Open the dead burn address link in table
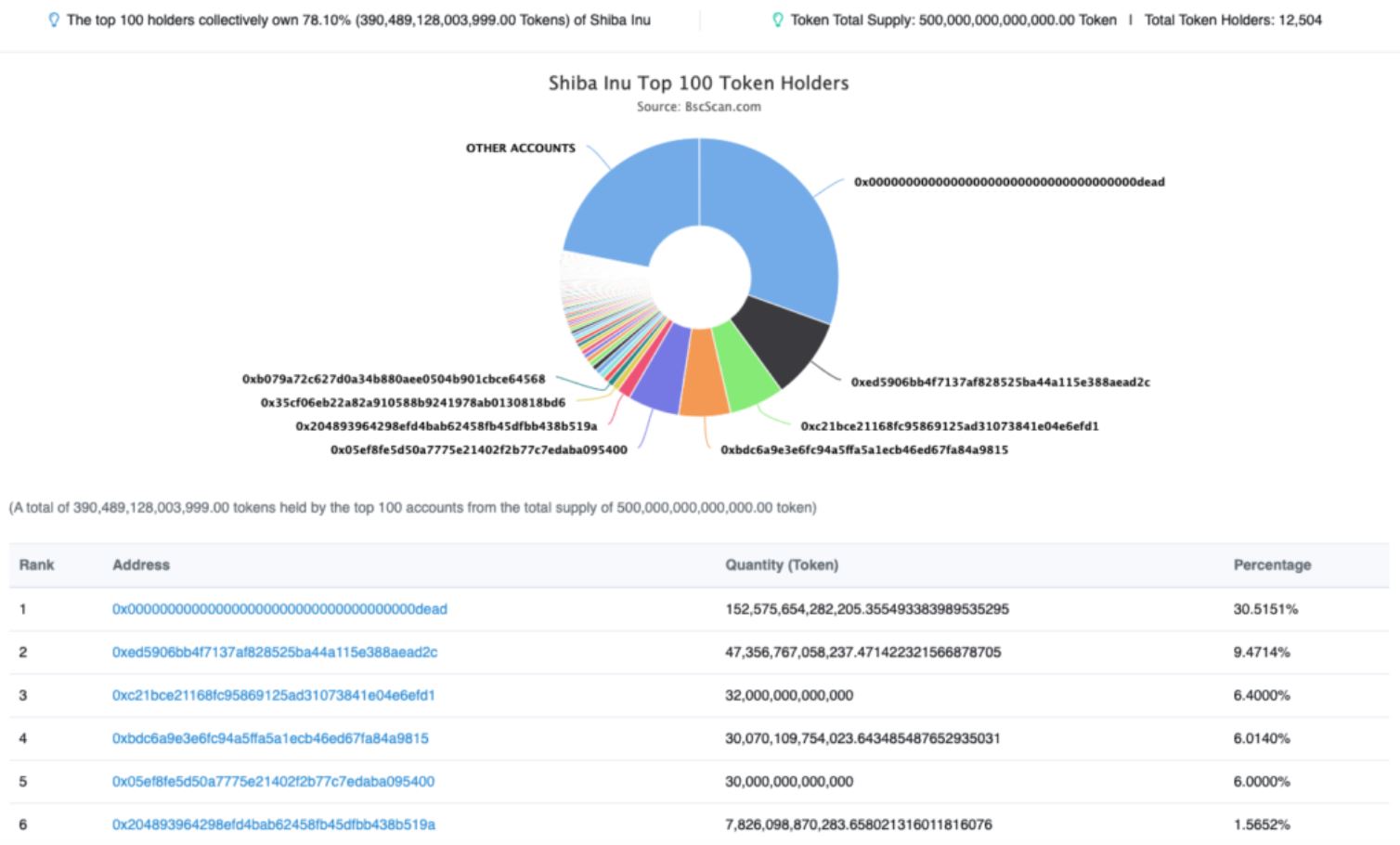 click(x=279, y=609)
